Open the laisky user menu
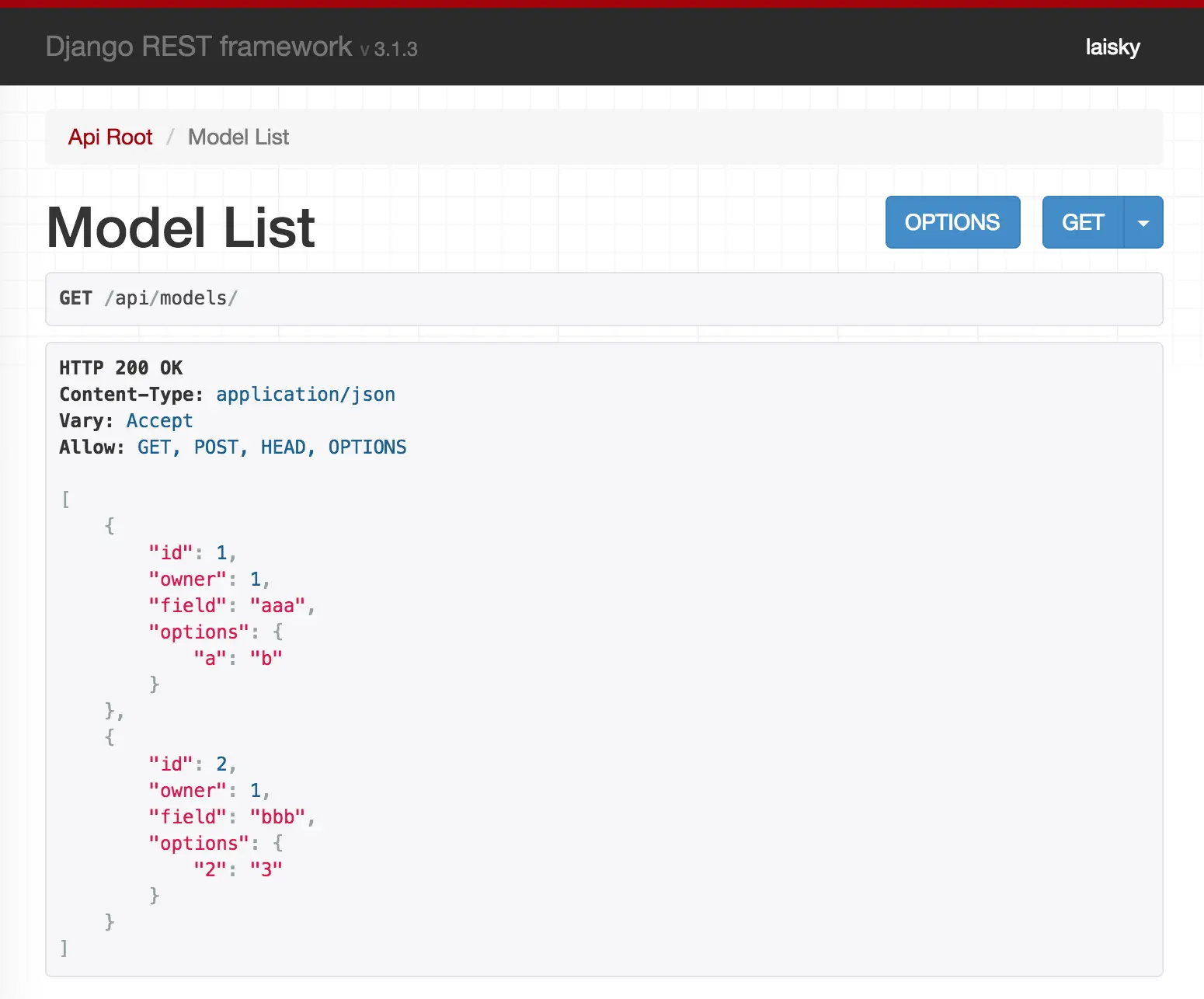Viewport: 1204px width, 999px height. click(1112, 47)
